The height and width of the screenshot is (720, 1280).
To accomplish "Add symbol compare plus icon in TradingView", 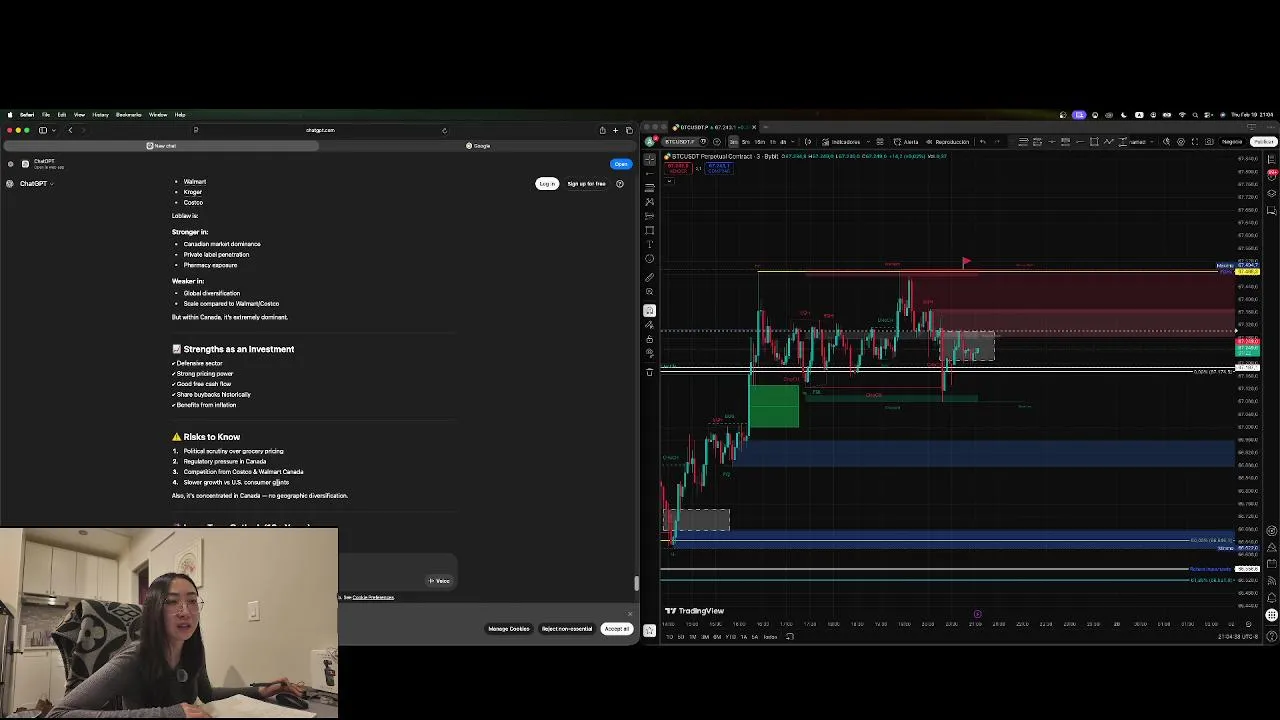I will coord(716,142).
